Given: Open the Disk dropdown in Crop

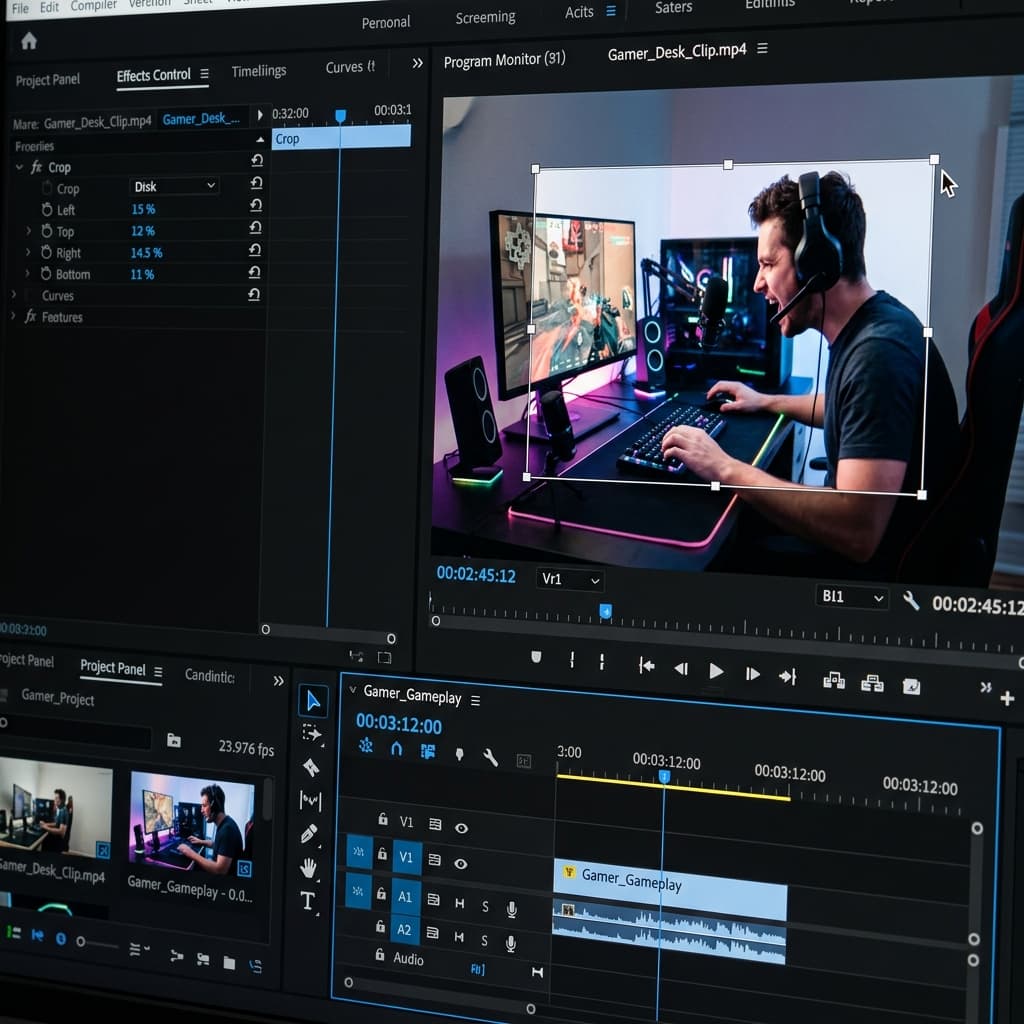Looking at the screenshot, I should click(174, 187).
